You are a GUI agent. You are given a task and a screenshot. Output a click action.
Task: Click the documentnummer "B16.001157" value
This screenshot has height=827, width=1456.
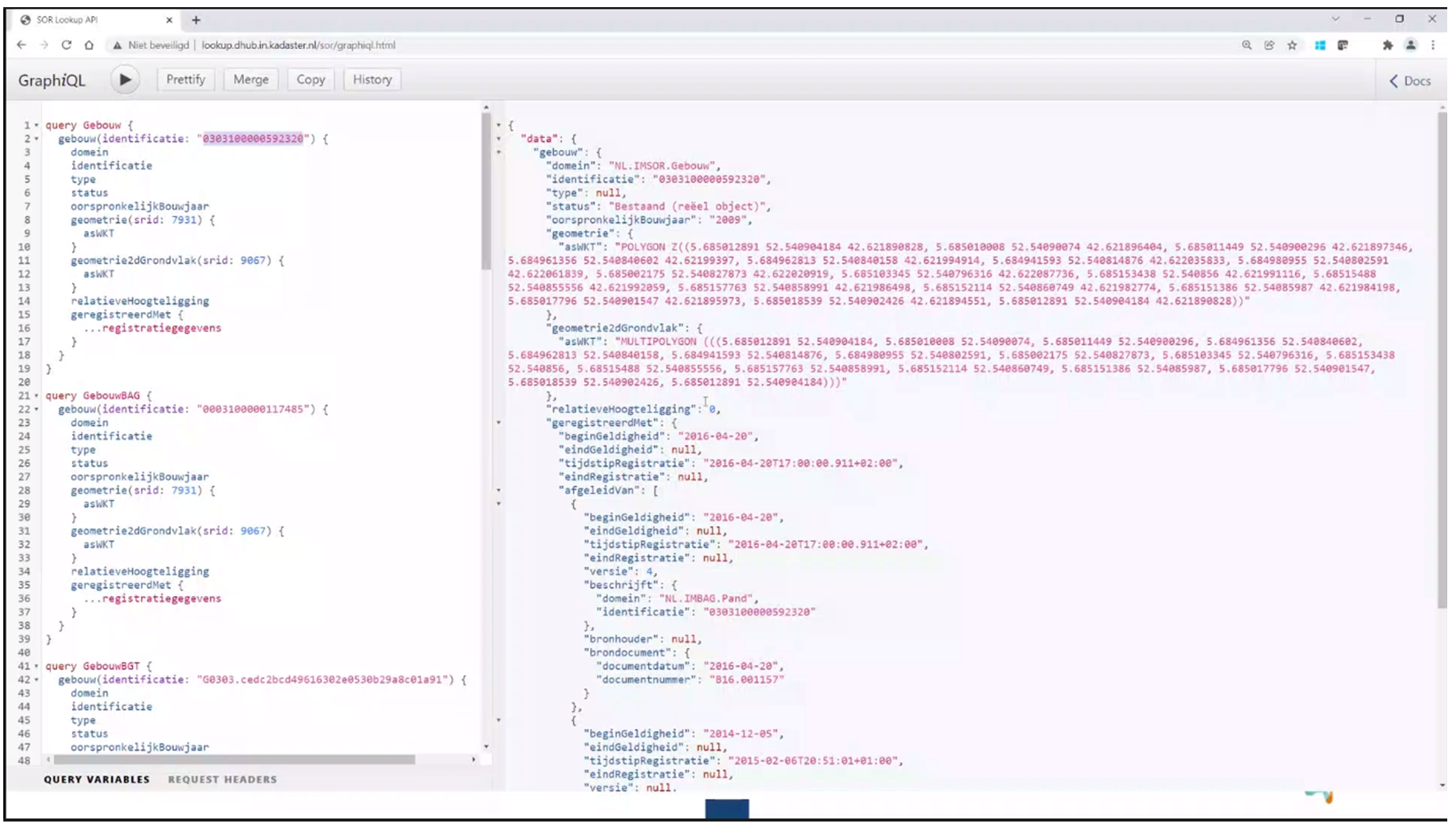[x=747, y=680]
